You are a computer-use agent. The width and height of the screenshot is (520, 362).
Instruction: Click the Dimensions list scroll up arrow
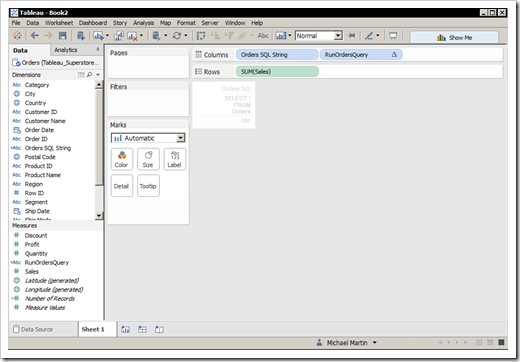click(x=99, y=85)
